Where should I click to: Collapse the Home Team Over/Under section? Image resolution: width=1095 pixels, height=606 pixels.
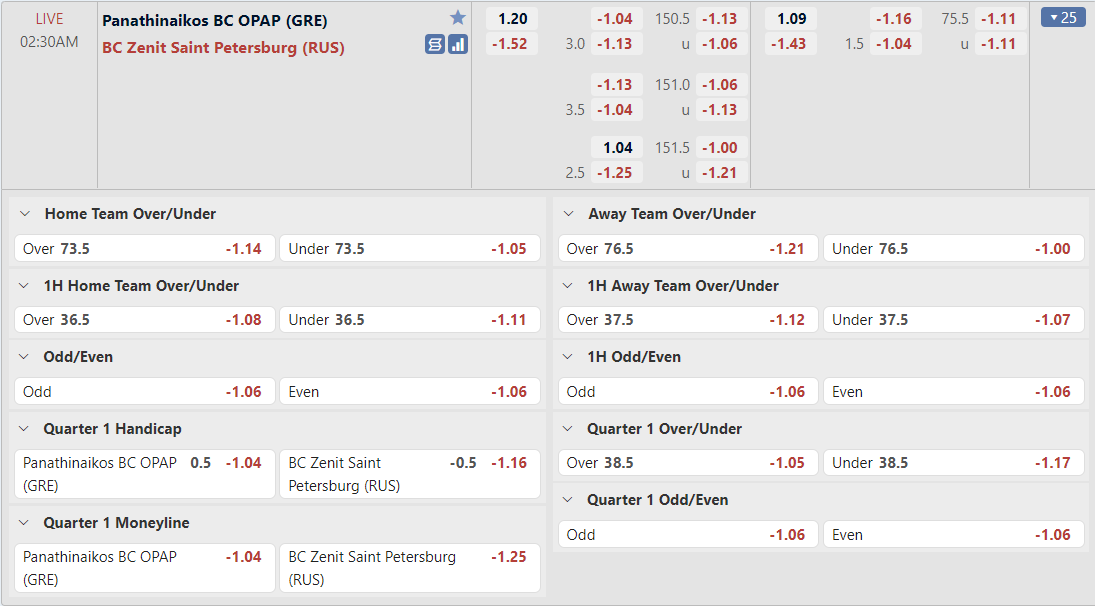point(25,214)
